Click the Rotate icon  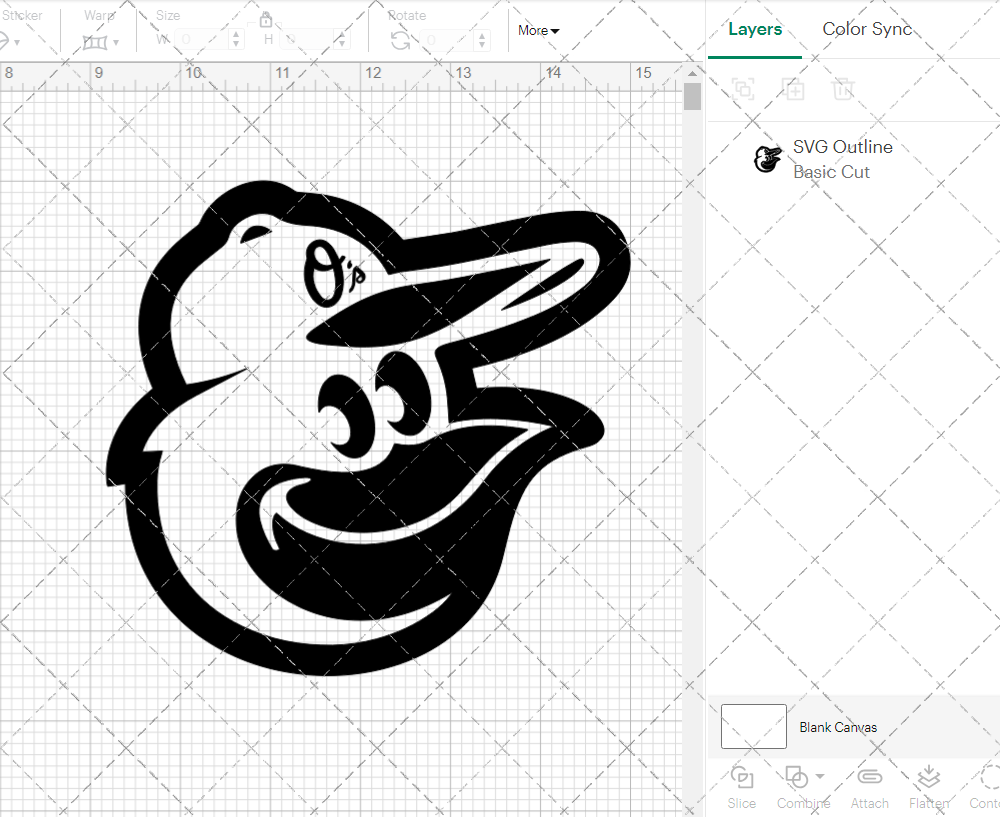[x=400, y=40]
